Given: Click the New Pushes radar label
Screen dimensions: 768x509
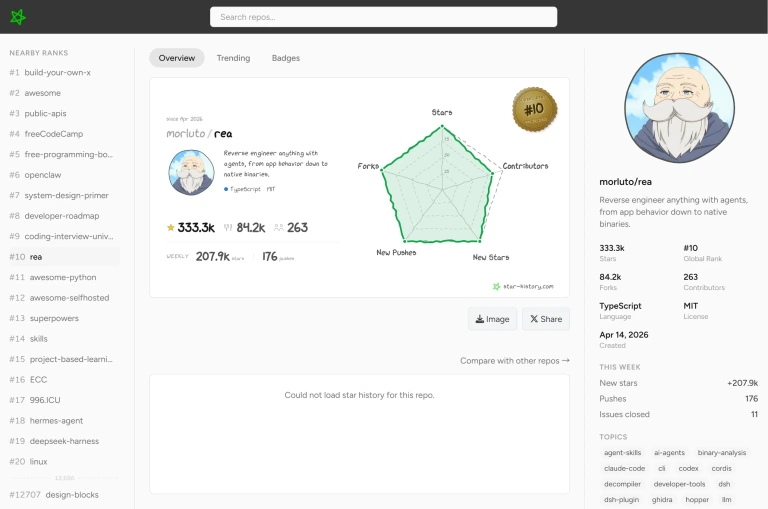Looking at the screenshot, I should (396, 252).
